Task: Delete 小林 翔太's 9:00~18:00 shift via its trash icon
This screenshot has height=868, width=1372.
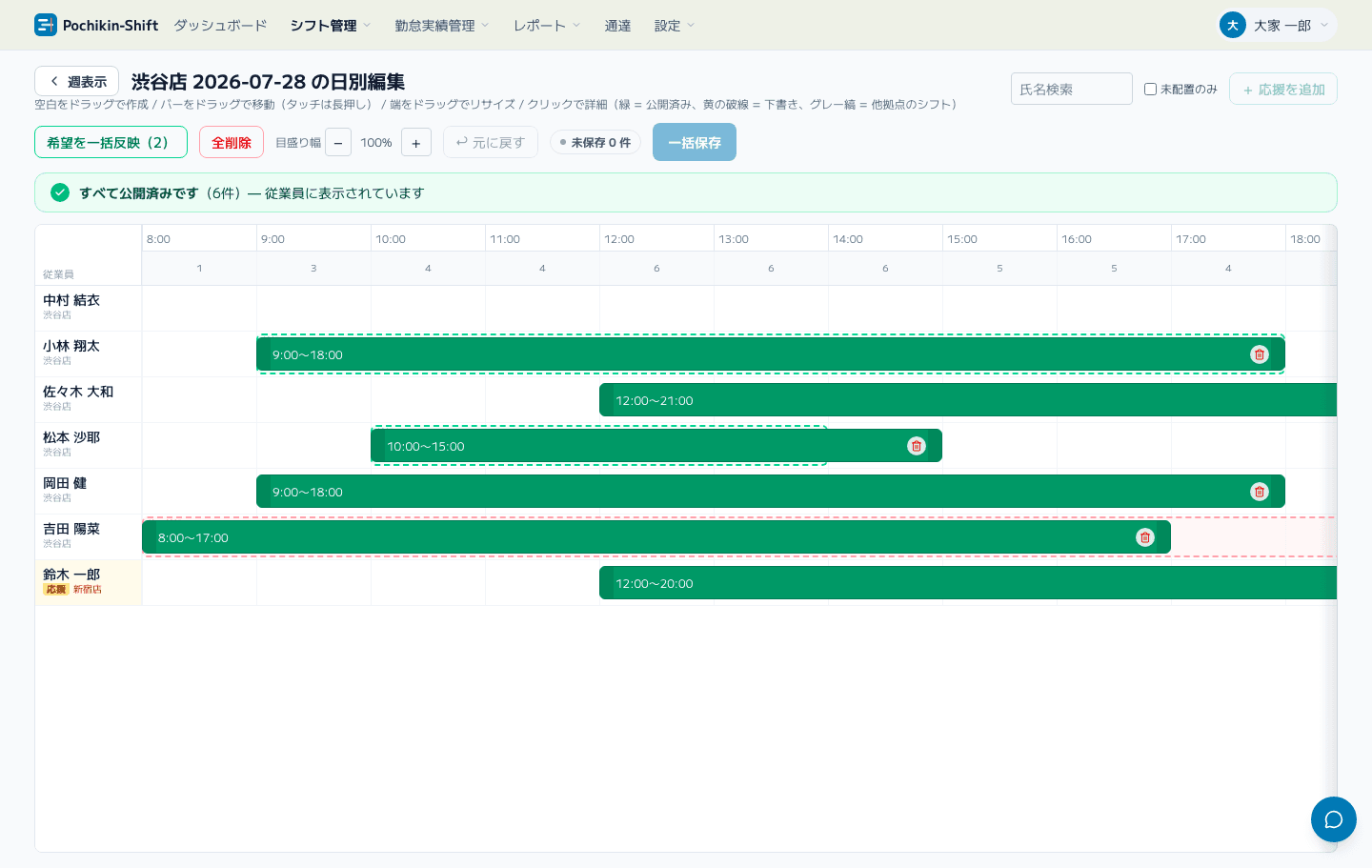Action: 1260,354
